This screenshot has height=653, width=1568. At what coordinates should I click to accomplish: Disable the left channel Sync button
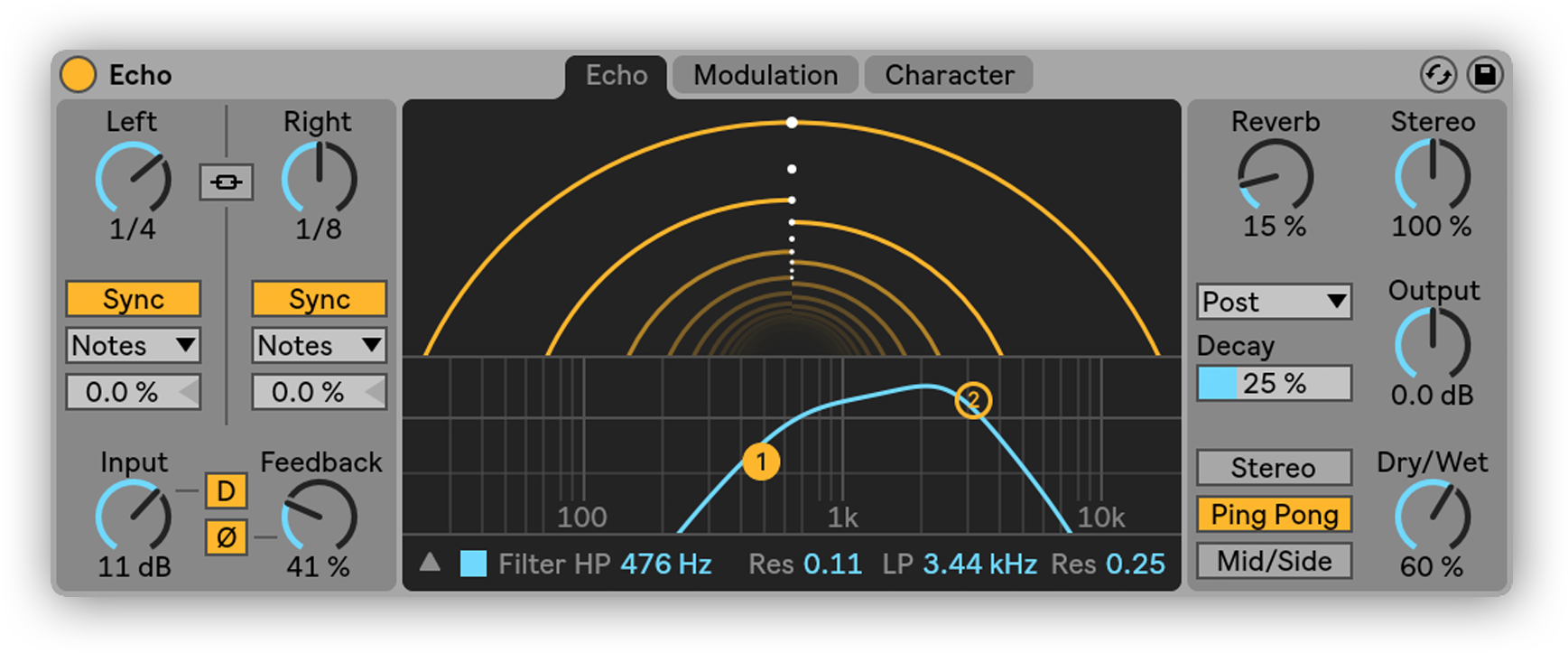click(134, 299)
